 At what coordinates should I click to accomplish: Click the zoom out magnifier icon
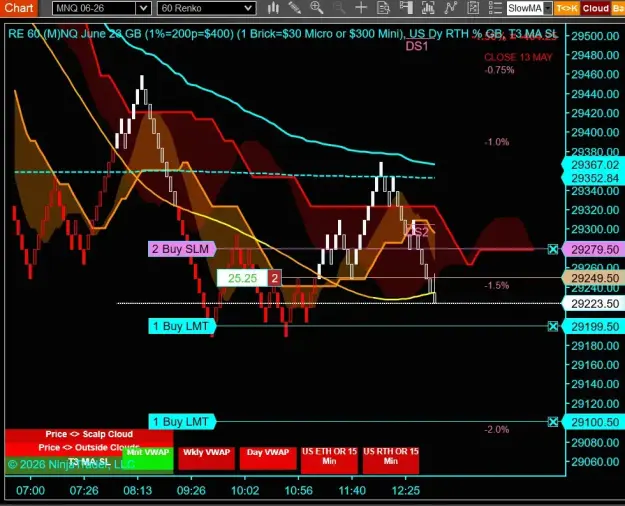pos(339,8)
